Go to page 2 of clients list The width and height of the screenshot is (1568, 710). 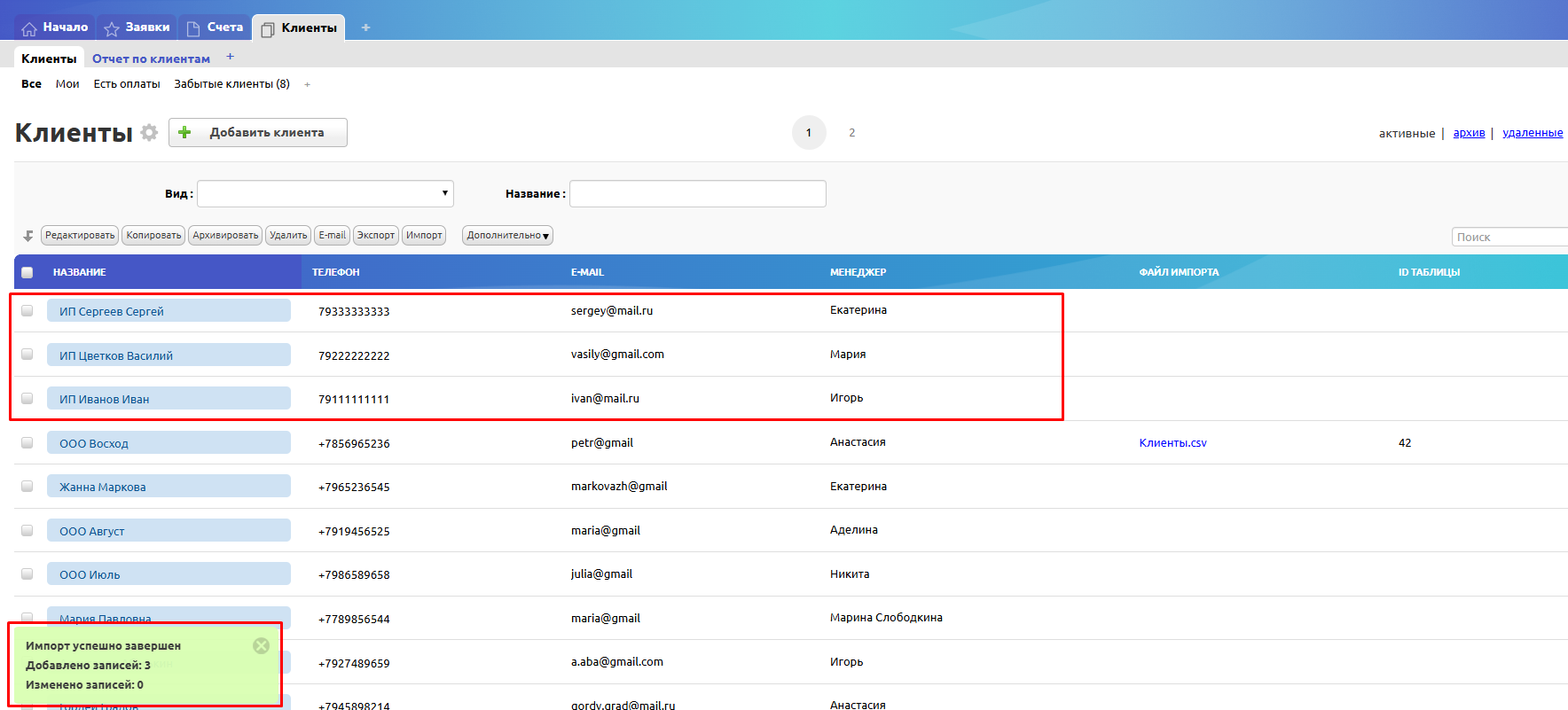point(851,133)
